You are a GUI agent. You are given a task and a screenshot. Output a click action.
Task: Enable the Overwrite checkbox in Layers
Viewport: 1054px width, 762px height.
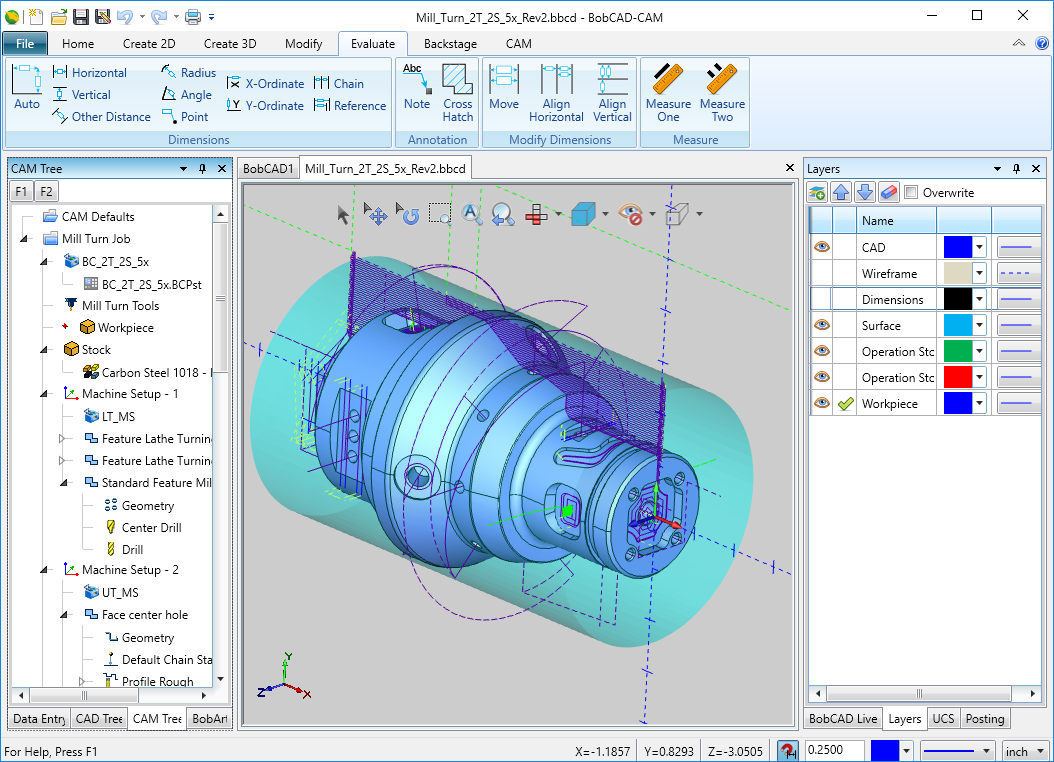point(911,193)
